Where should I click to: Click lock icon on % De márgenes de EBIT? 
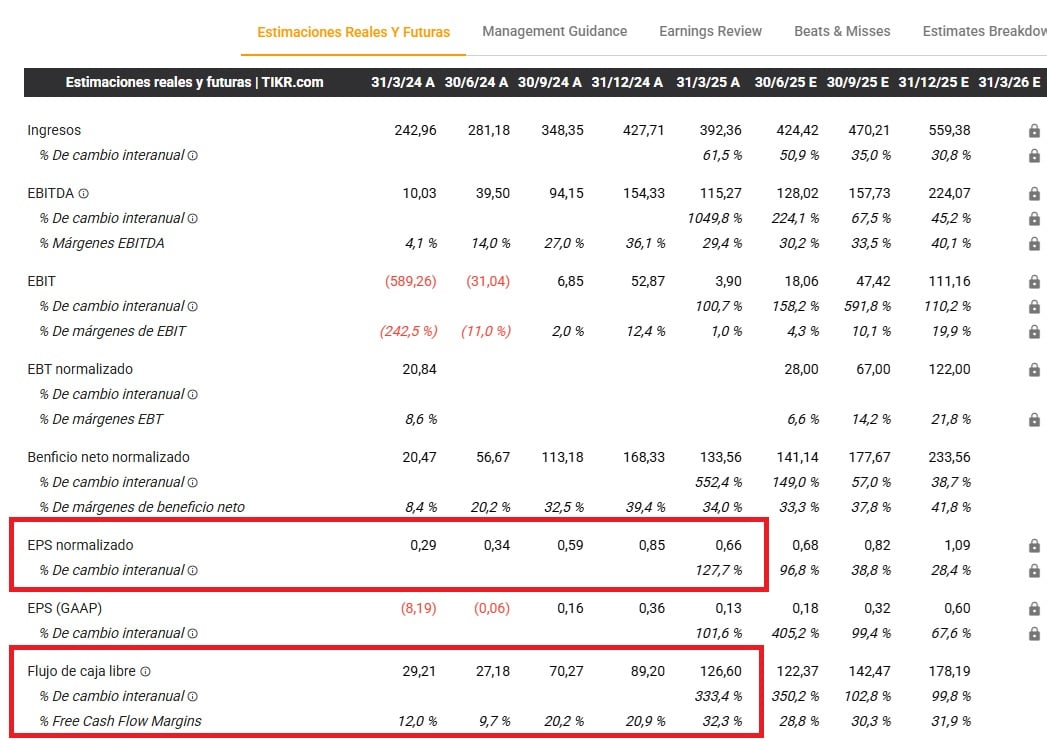coord(1034,332)
